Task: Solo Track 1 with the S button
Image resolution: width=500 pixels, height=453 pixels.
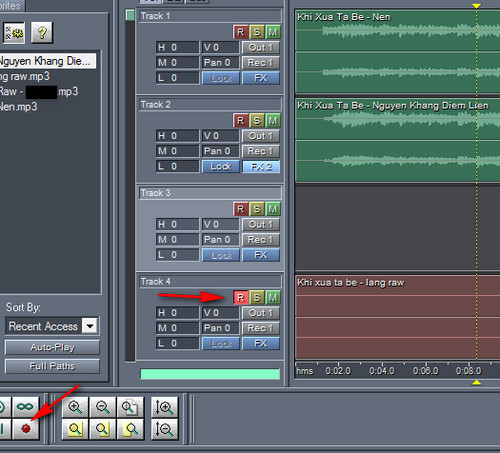Action: click(x=257, y=32)
